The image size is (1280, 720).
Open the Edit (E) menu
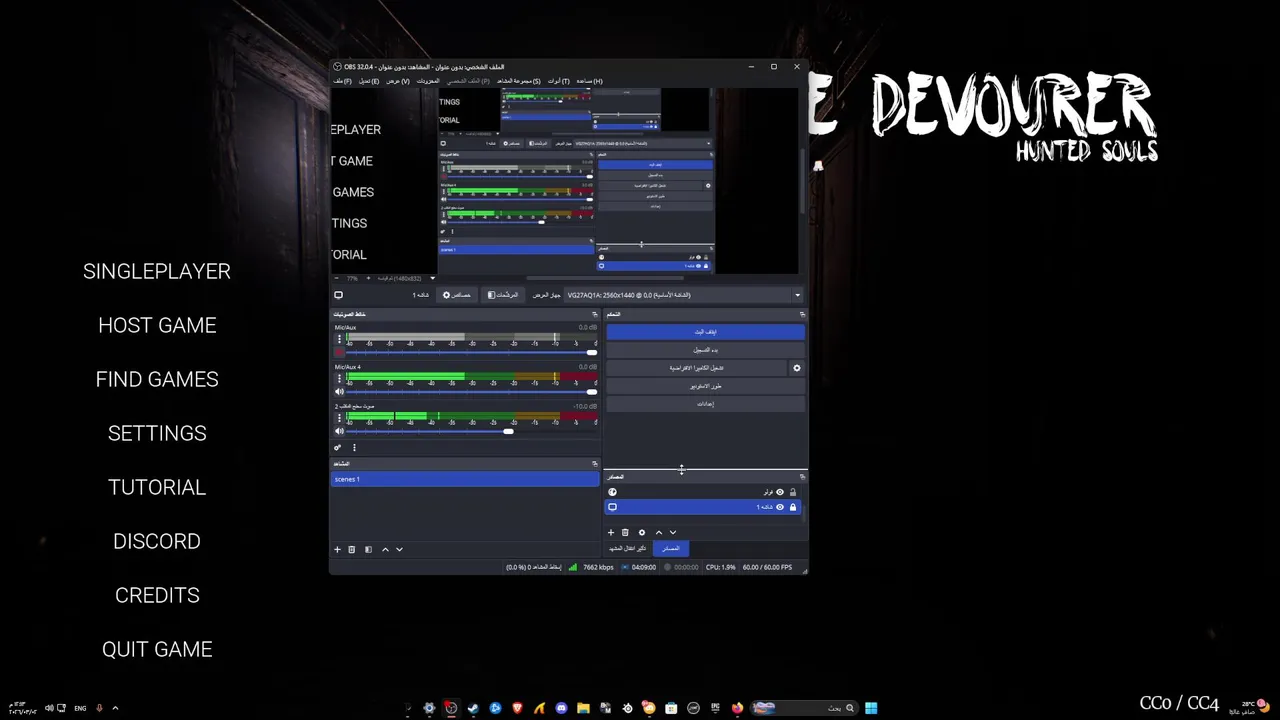[369, 81]
